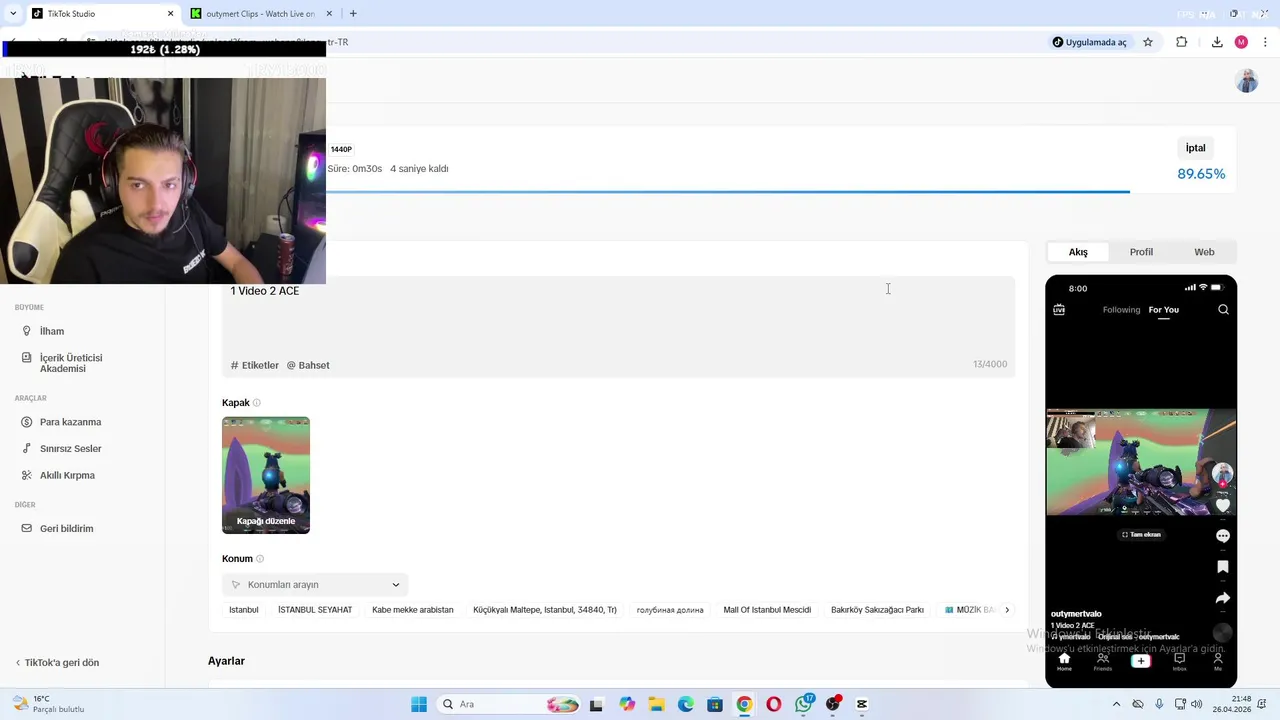Click the Kapak info icon

click(x=257, y=403)
